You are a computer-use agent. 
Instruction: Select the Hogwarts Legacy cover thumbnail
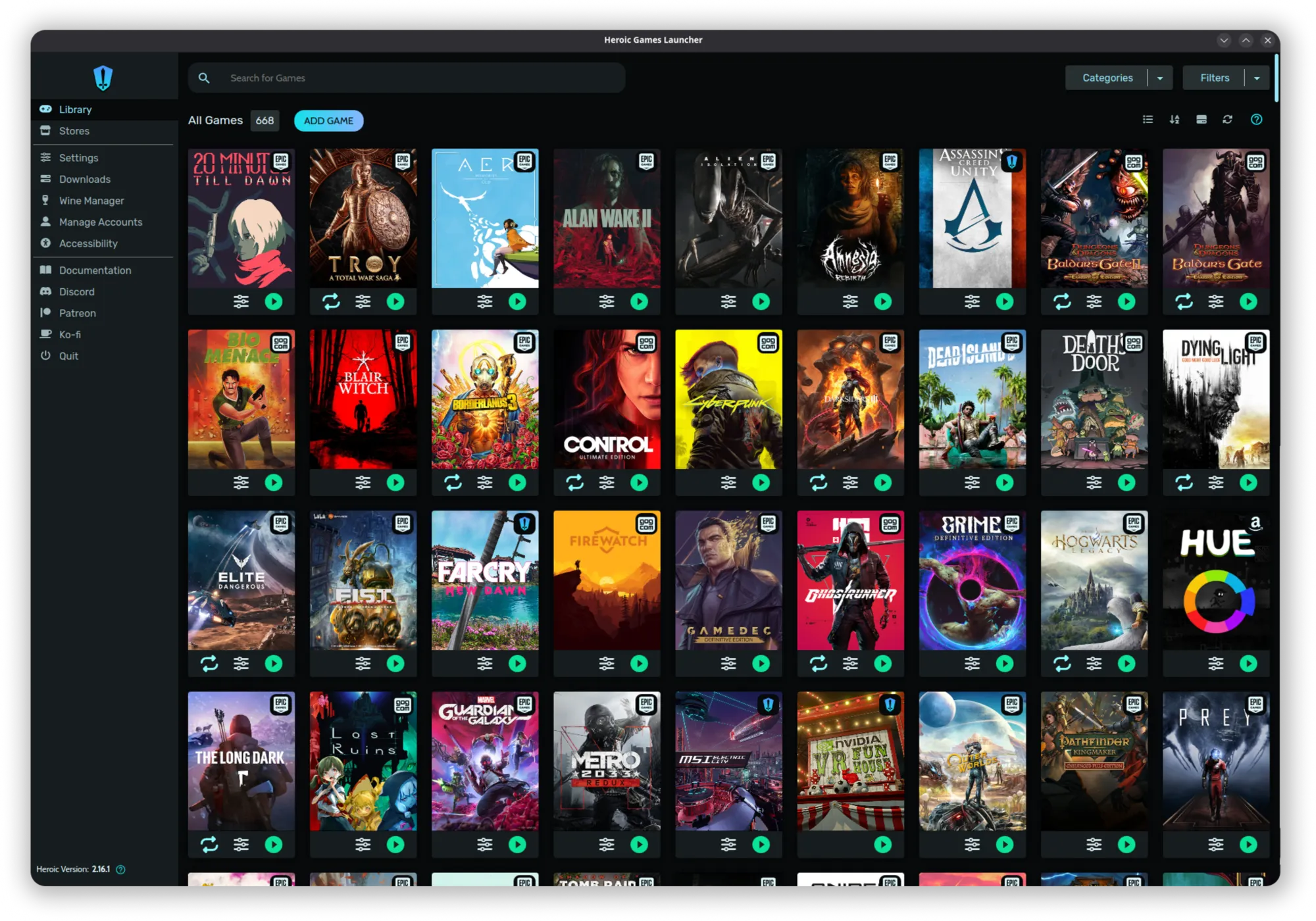[1094, 580]
